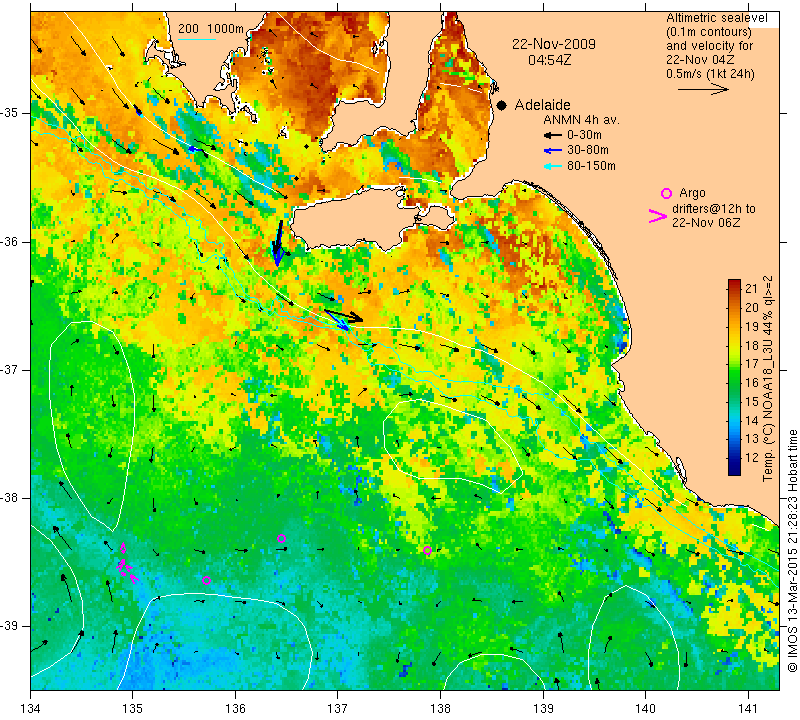This screenshot has width=800, height=720.
Task: Click the 80-150m depth label
Action: (591, 166)
